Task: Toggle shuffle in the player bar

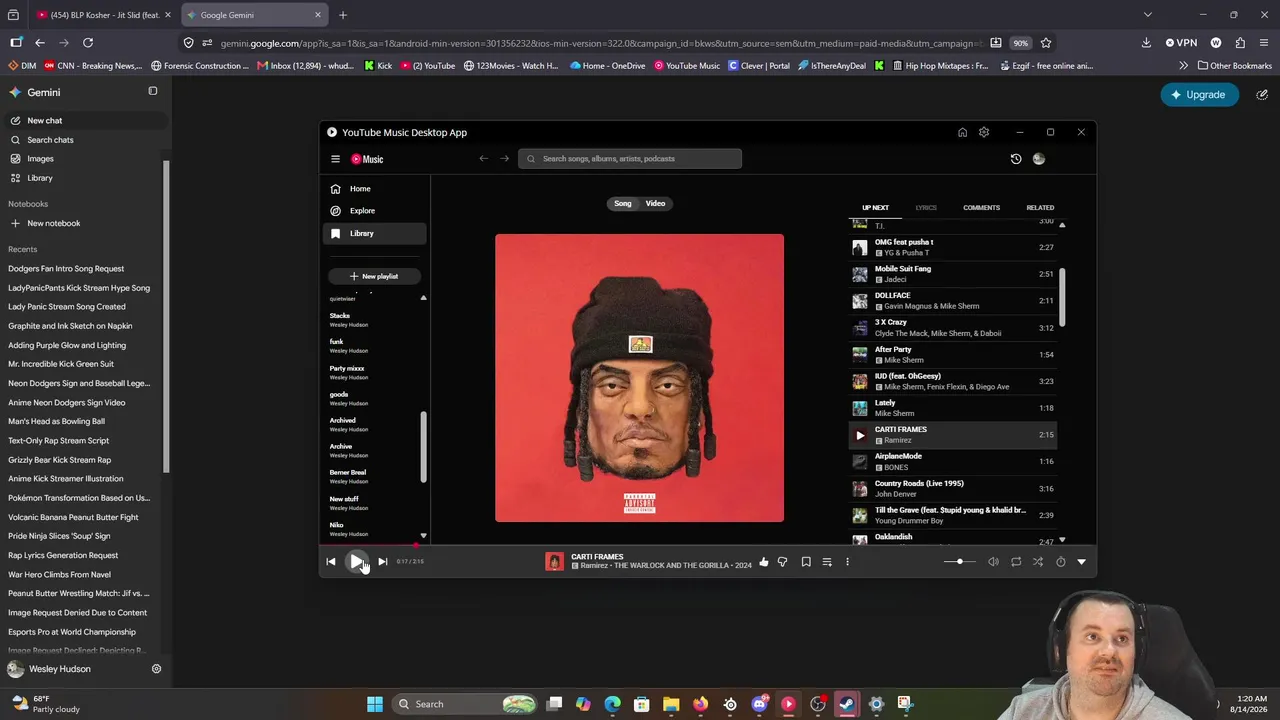Action: [1038, 562]
